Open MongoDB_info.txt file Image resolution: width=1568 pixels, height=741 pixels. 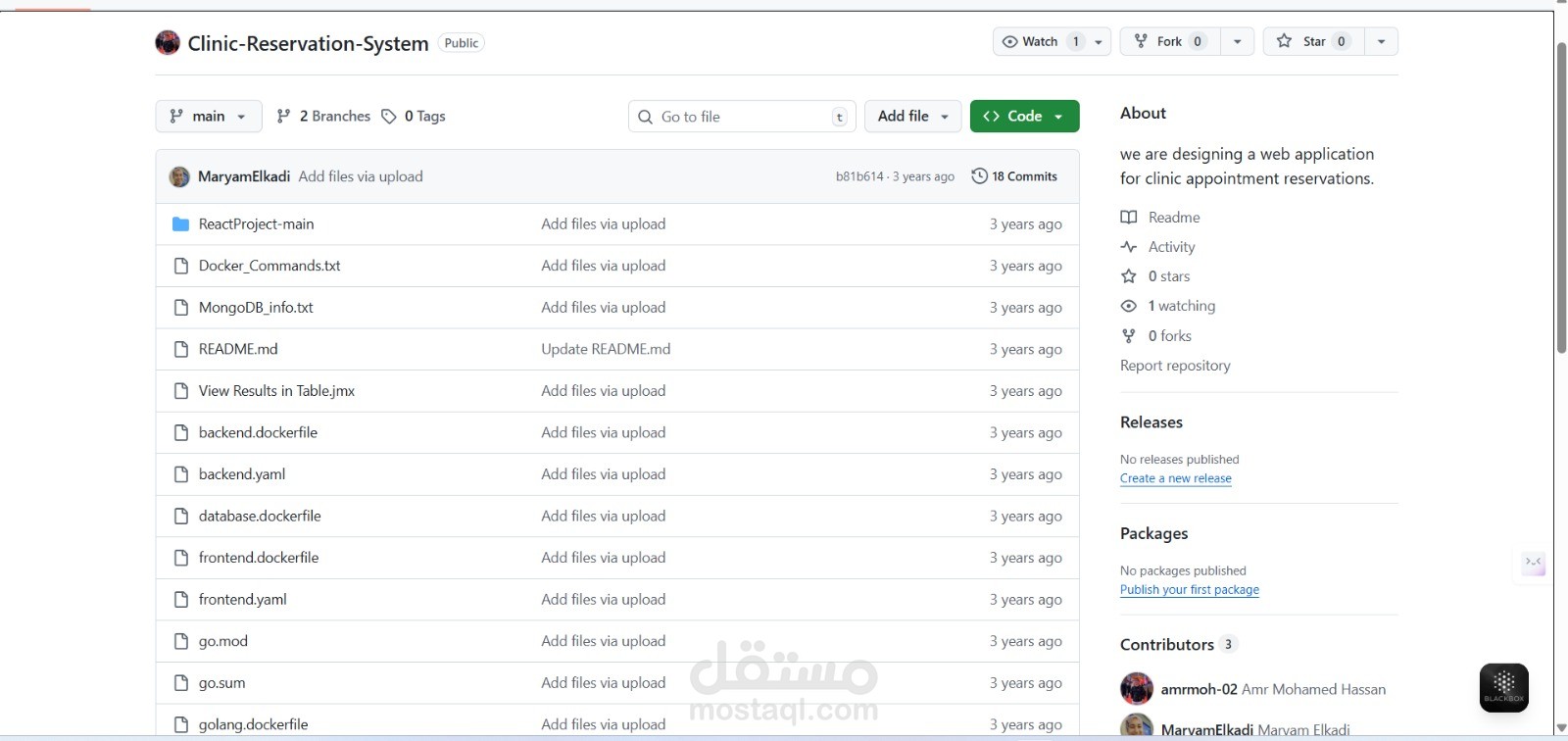coord(256,308)
